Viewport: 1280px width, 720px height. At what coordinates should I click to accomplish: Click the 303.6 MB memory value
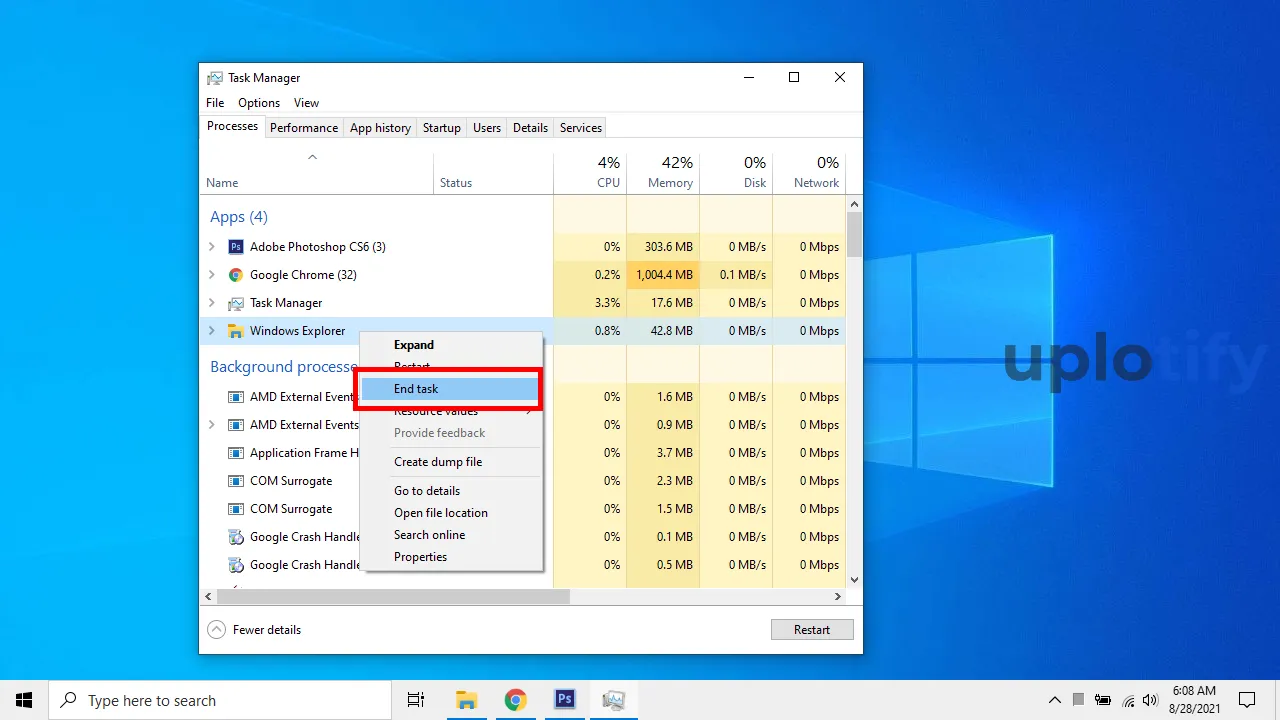(669, 247)
